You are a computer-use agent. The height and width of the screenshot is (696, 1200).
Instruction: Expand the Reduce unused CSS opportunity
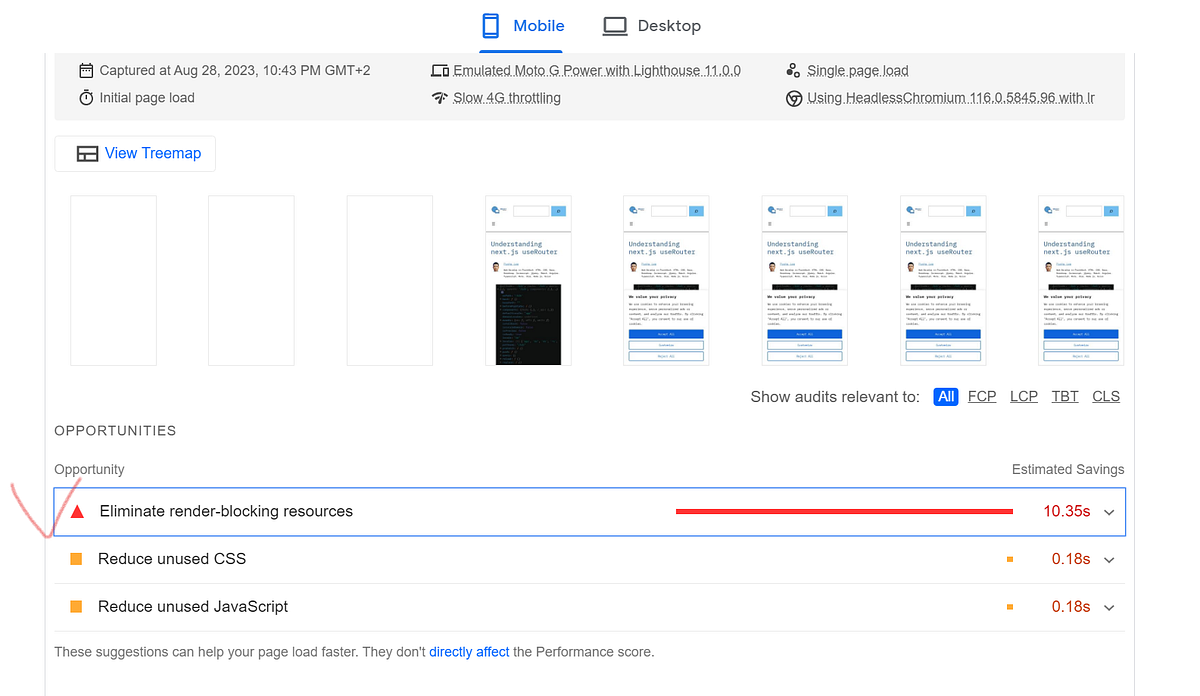coord(1108,559)
